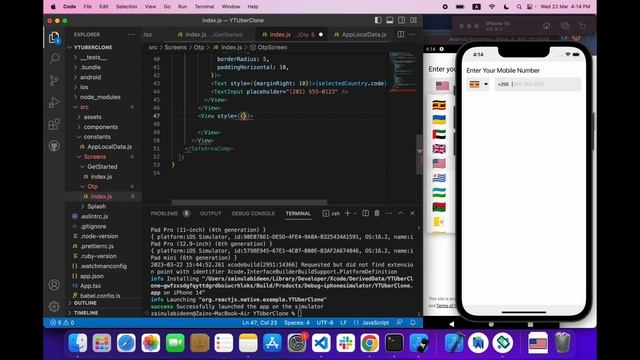This screenshot has width=640, height=360.
Task: Click the mobile number field on the iPhone
Action: 538,84
